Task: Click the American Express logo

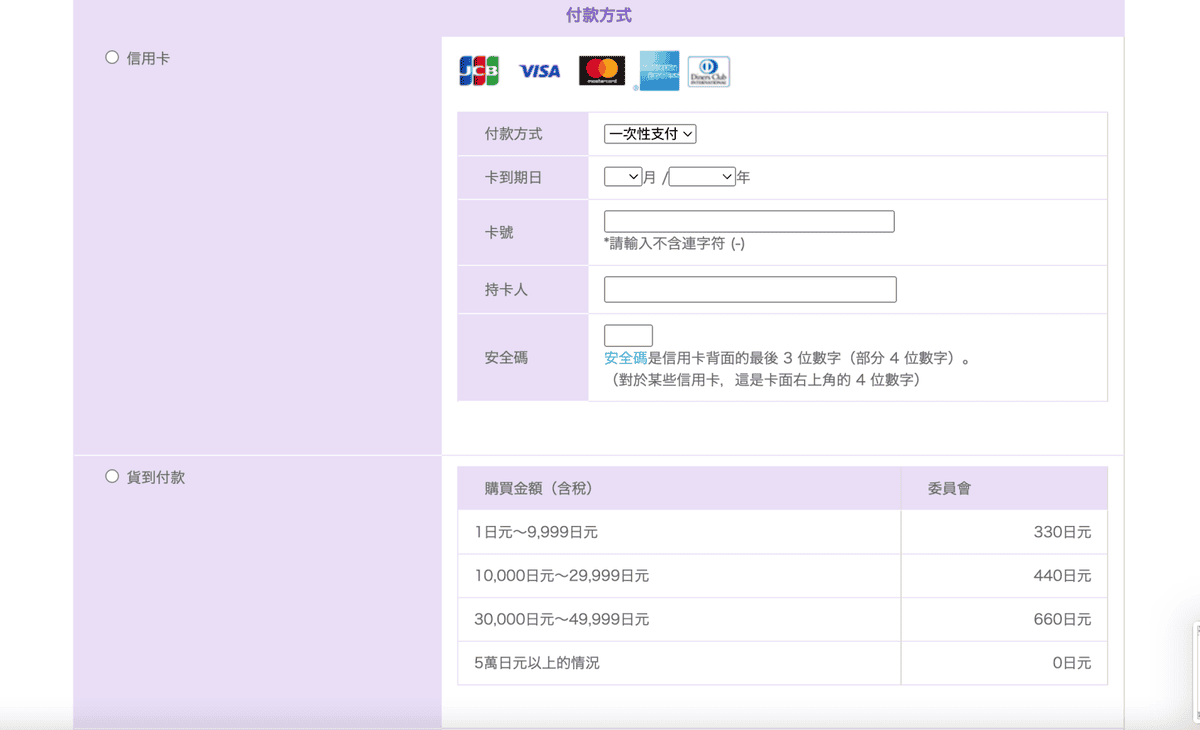Action: (x=659, y=70)
